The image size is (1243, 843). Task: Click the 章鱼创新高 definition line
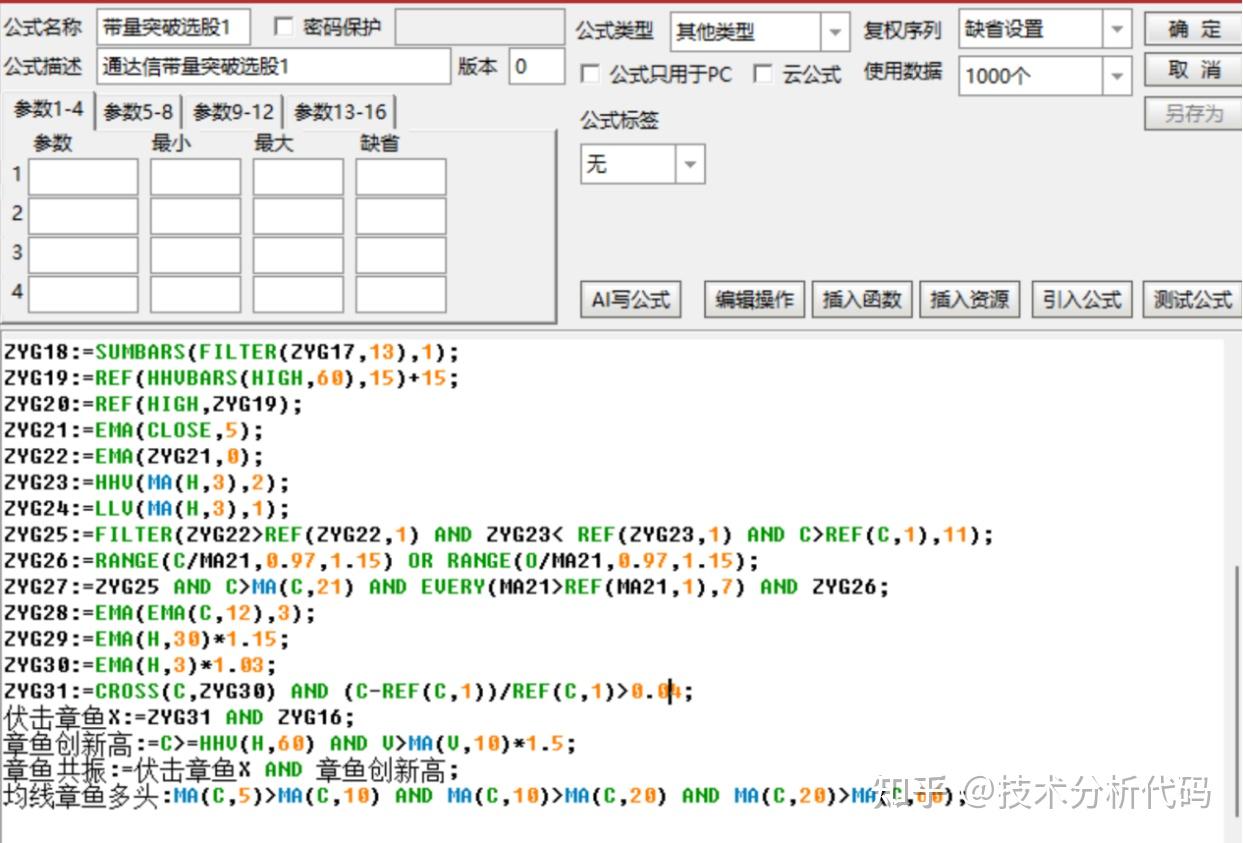(290, 743)
